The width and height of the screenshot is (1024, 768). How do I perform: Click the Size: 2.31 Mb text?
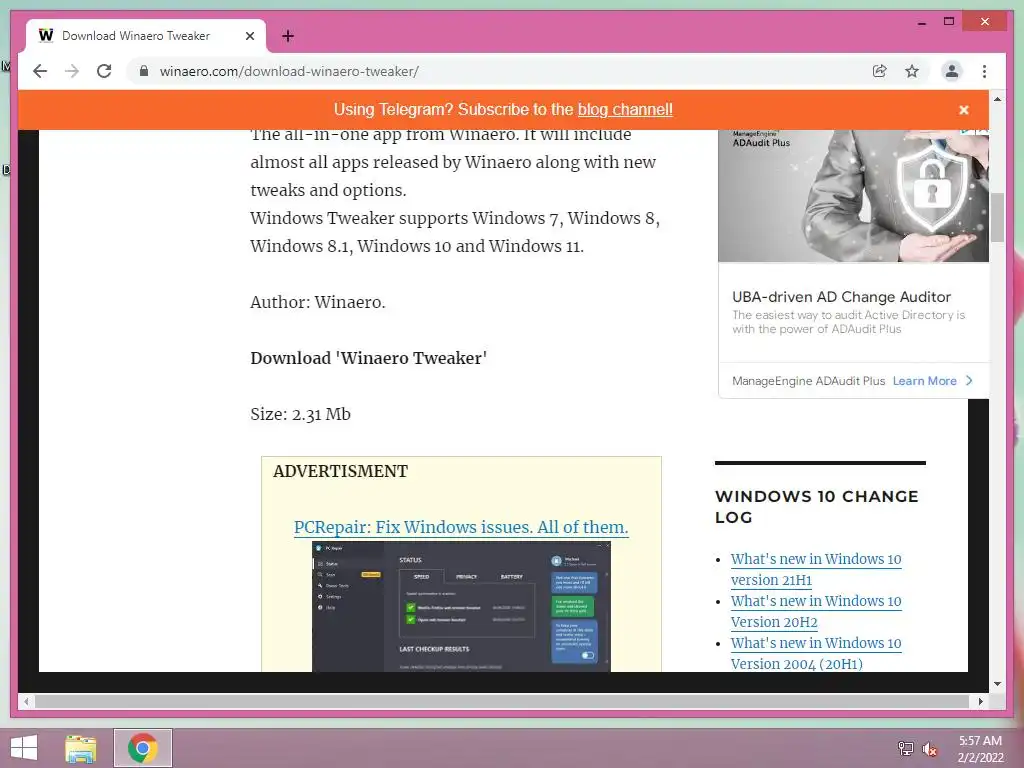[x=300, y=414]
